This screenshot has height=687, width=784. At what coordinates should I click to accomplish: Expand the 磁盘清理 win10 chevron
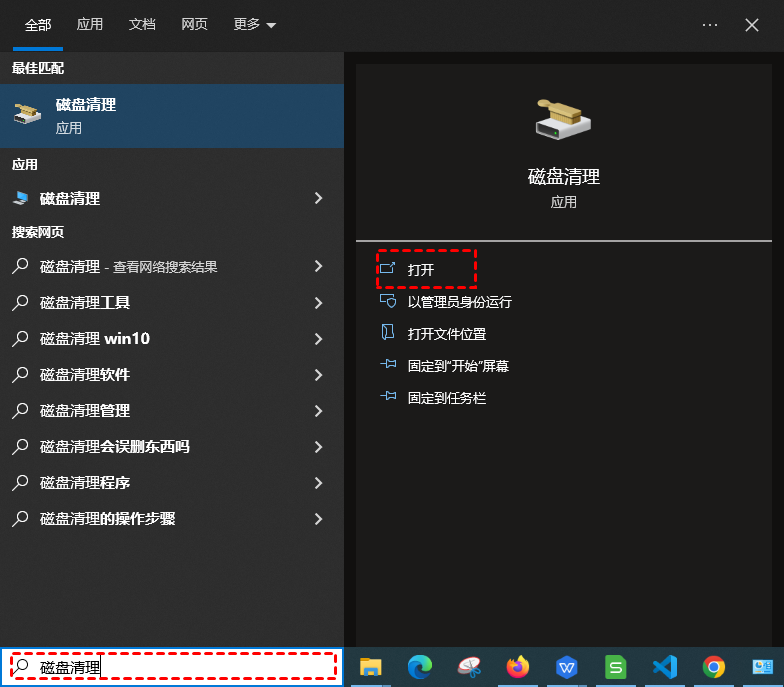coord(318,338)
